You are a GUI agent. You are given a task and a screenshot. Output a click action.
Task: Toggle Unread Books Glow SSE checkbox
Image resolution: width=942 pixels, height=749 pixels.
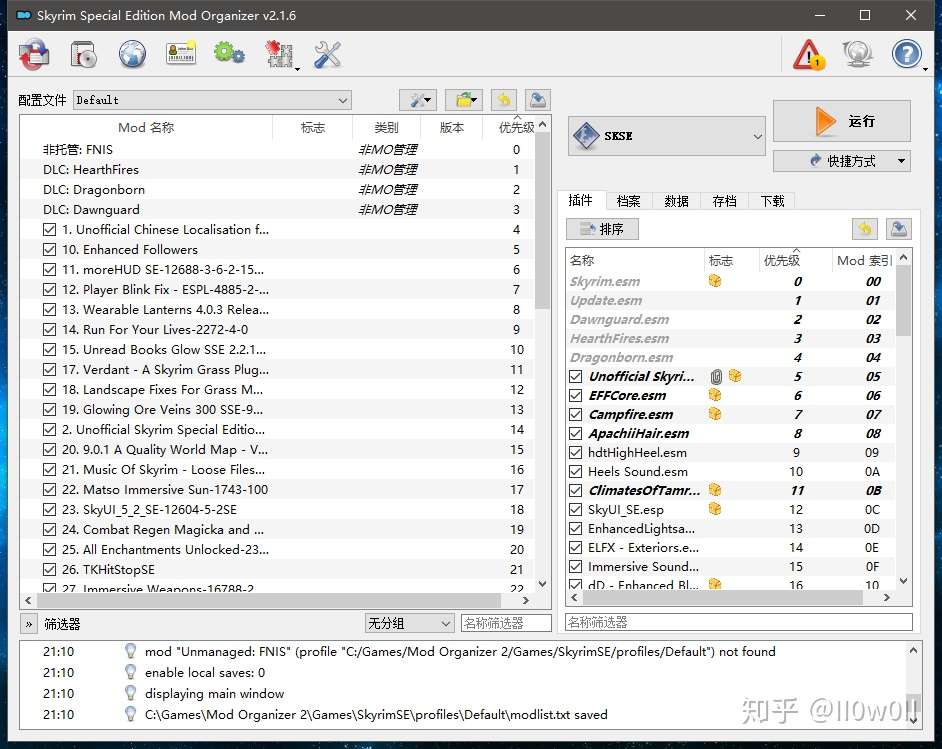50,350
